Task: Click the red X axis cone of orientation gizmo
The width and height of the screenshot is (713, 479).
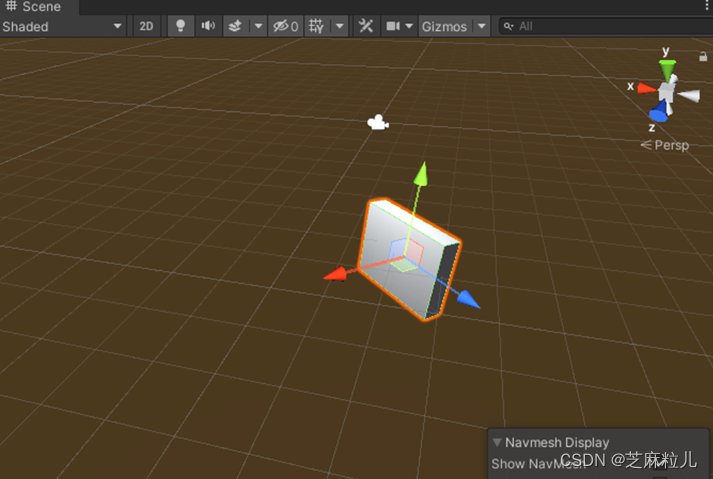Action: pos(646,88)
